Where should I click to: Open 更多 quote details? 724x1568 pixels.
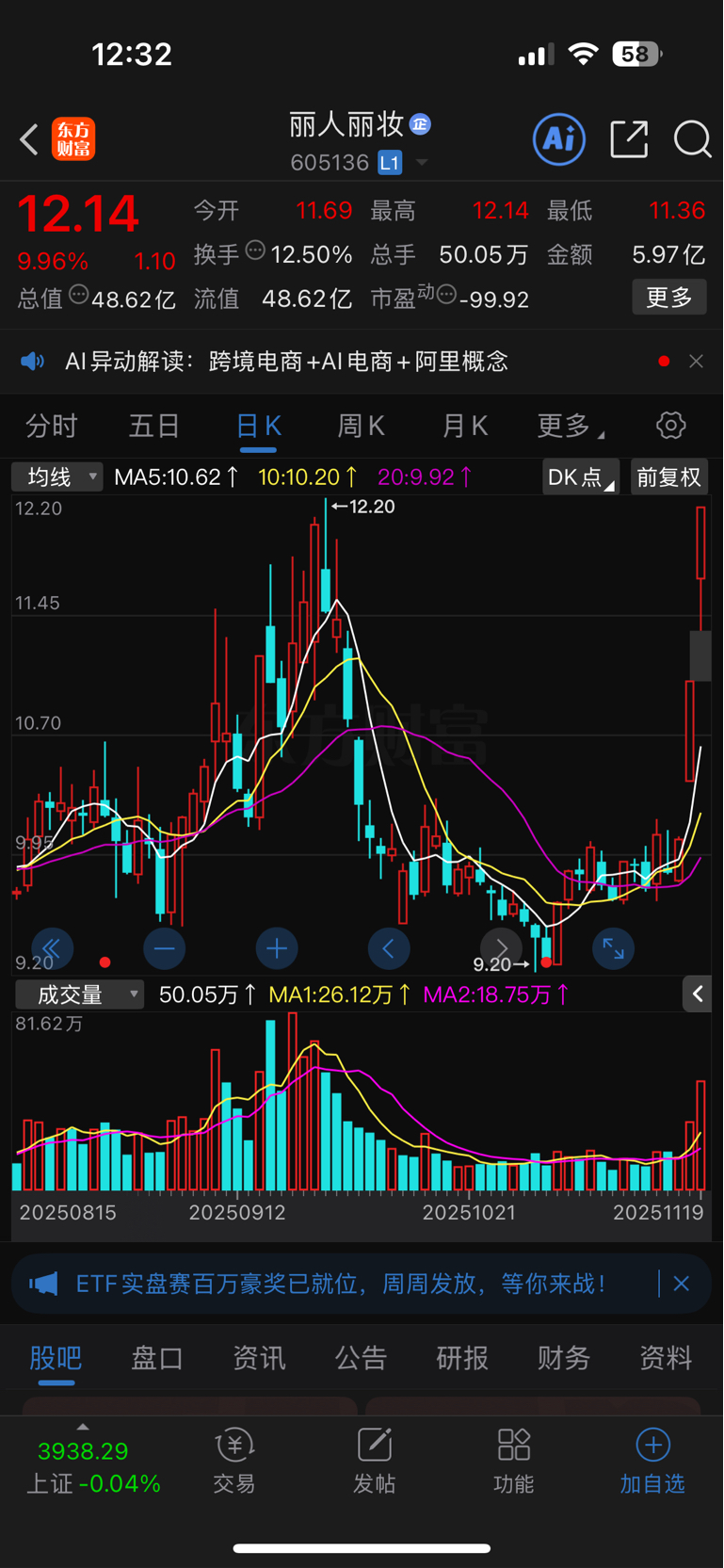[x=669, y=298]
